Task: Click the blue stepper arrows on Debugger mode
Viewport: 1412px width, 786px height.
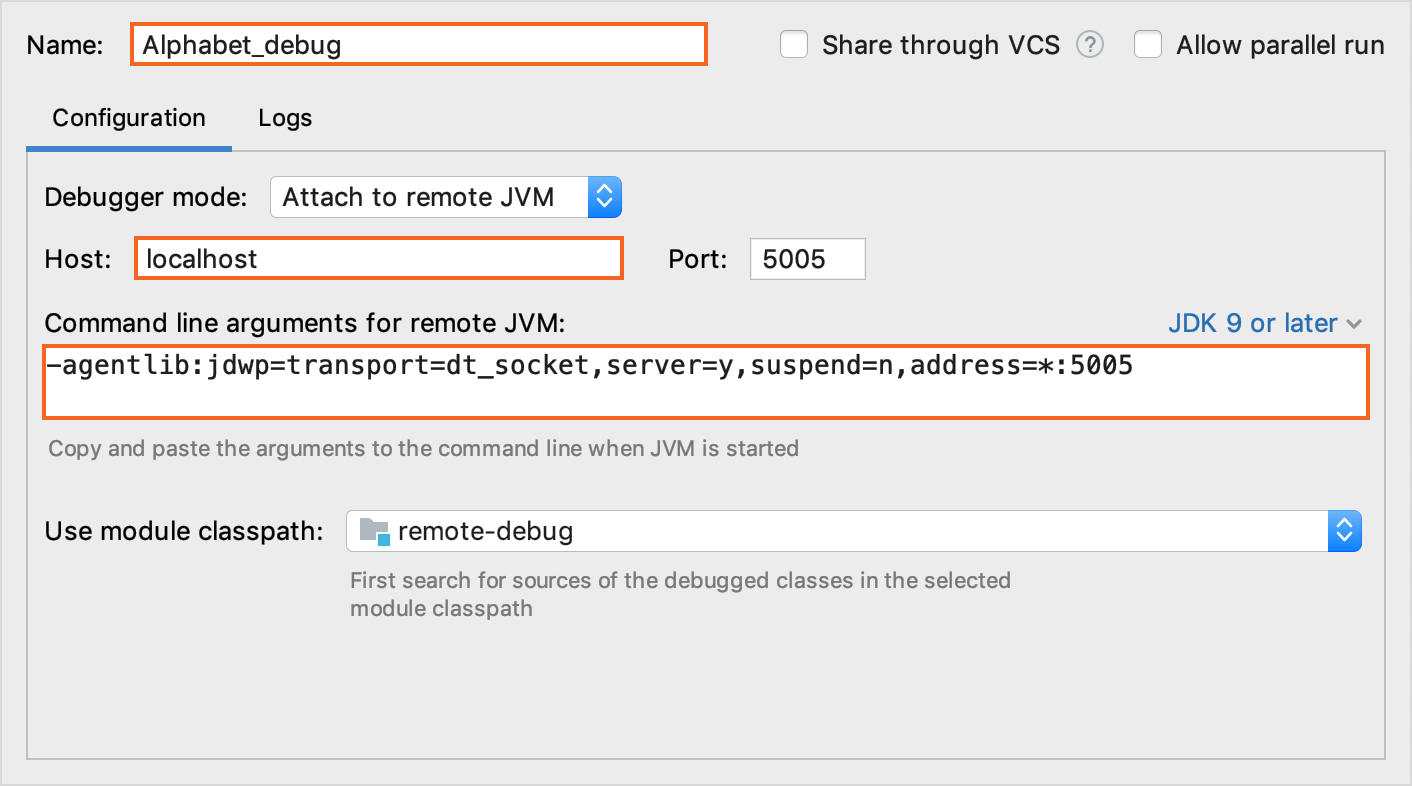Action: click(605, 197)
